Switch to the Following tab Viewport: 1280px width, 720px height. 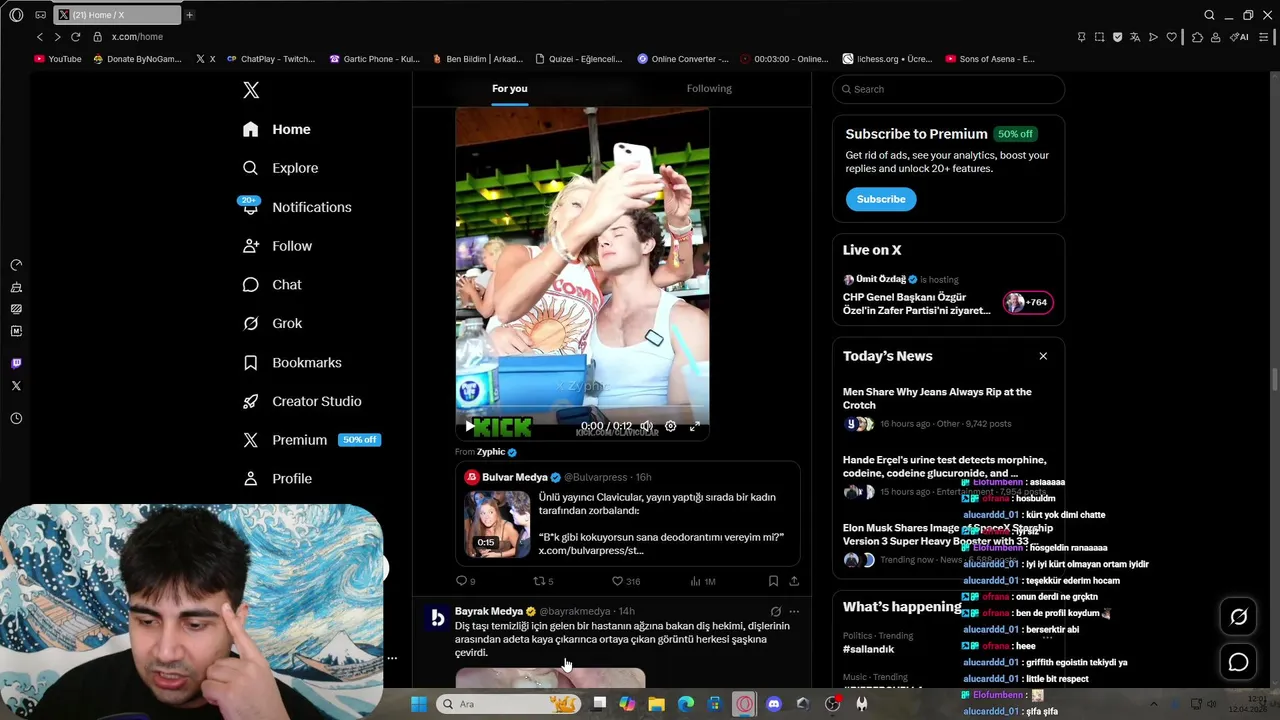coord(709,88)
